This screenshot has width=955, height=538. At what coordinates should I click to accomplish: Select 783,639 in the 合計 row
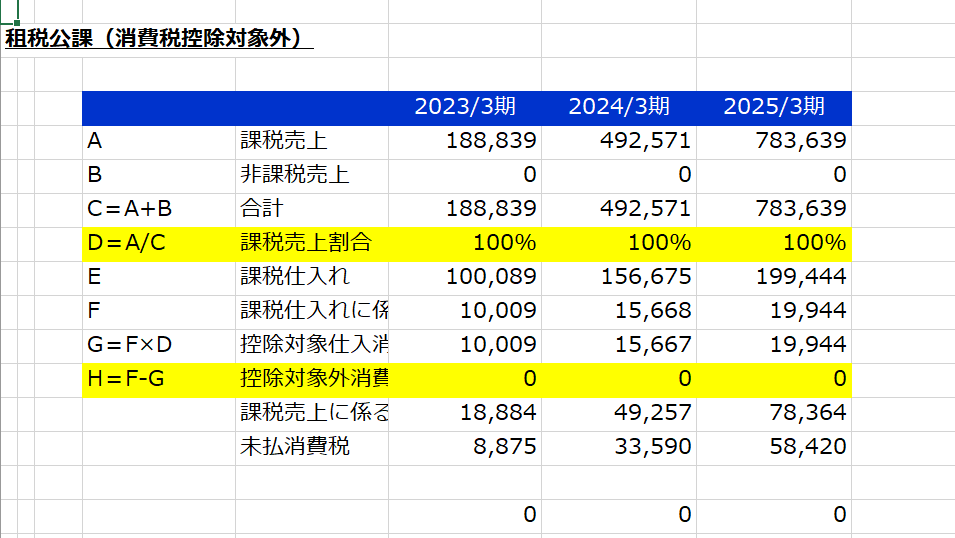tap(774, 209)
